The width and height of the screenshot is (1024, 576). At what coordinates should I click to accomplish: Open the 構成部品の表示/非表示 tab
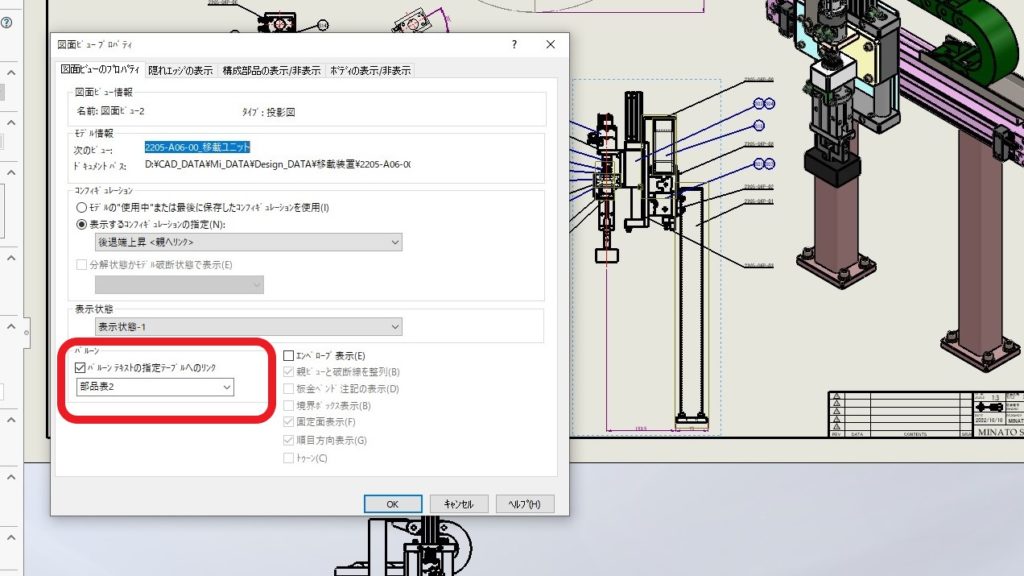click(x=271, y=71)
